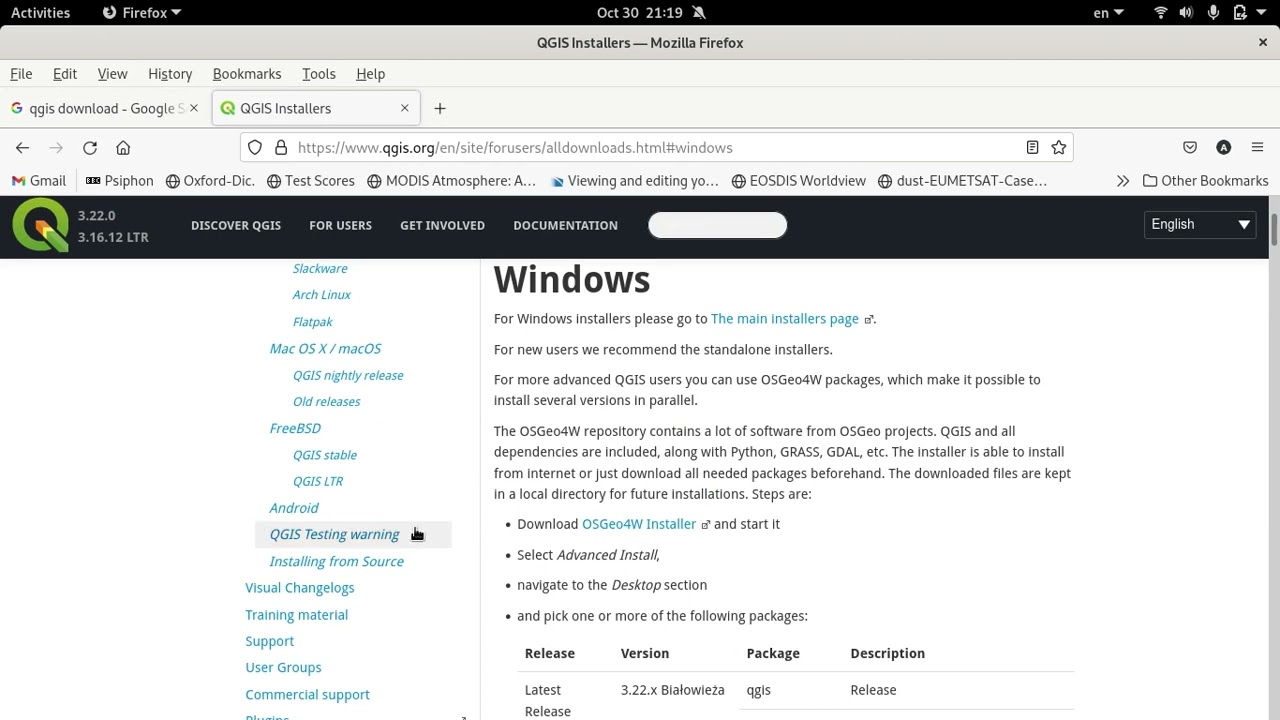The image size is (1280, 720).
Task: Click the padlock site security icon
Action: point(281,148)
